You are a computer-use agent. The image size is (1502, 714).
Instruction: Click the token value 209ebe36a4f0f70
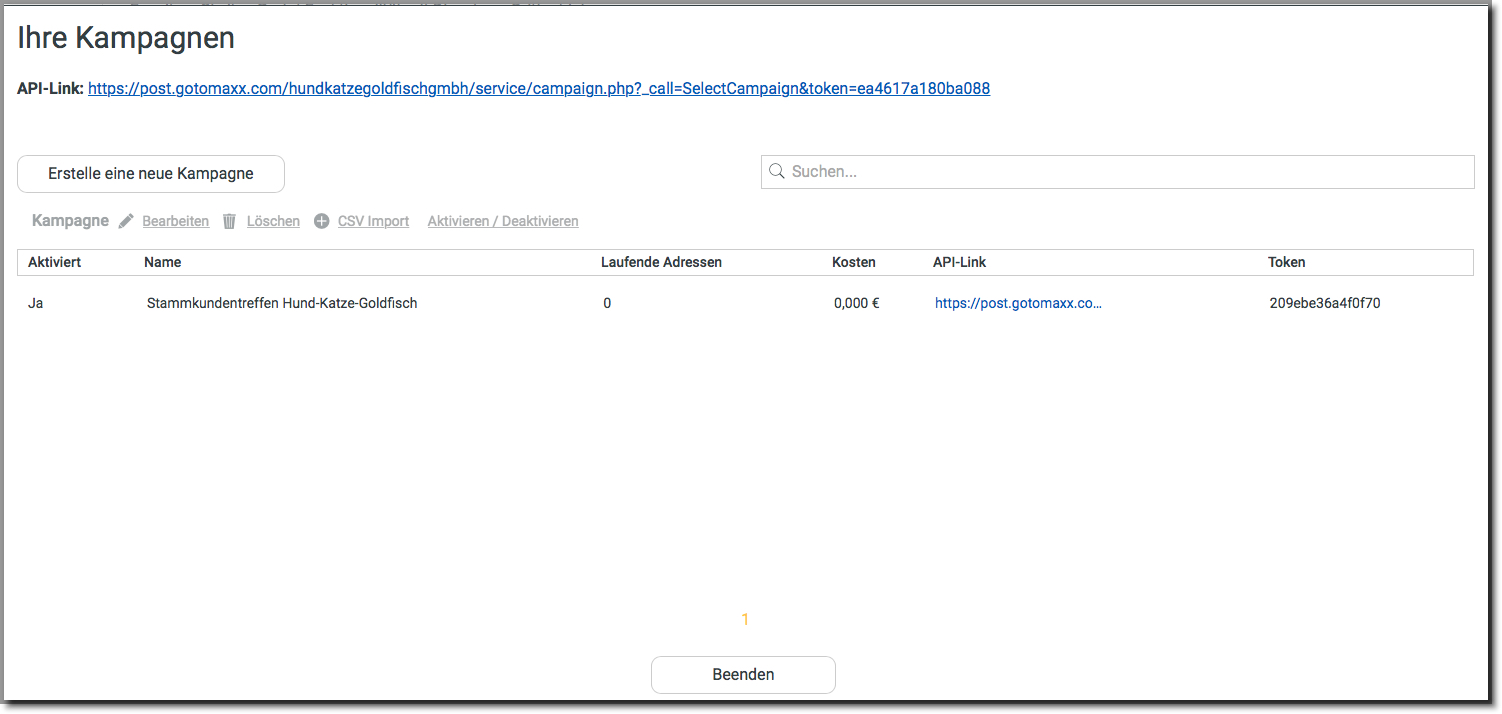[1324, 303]
